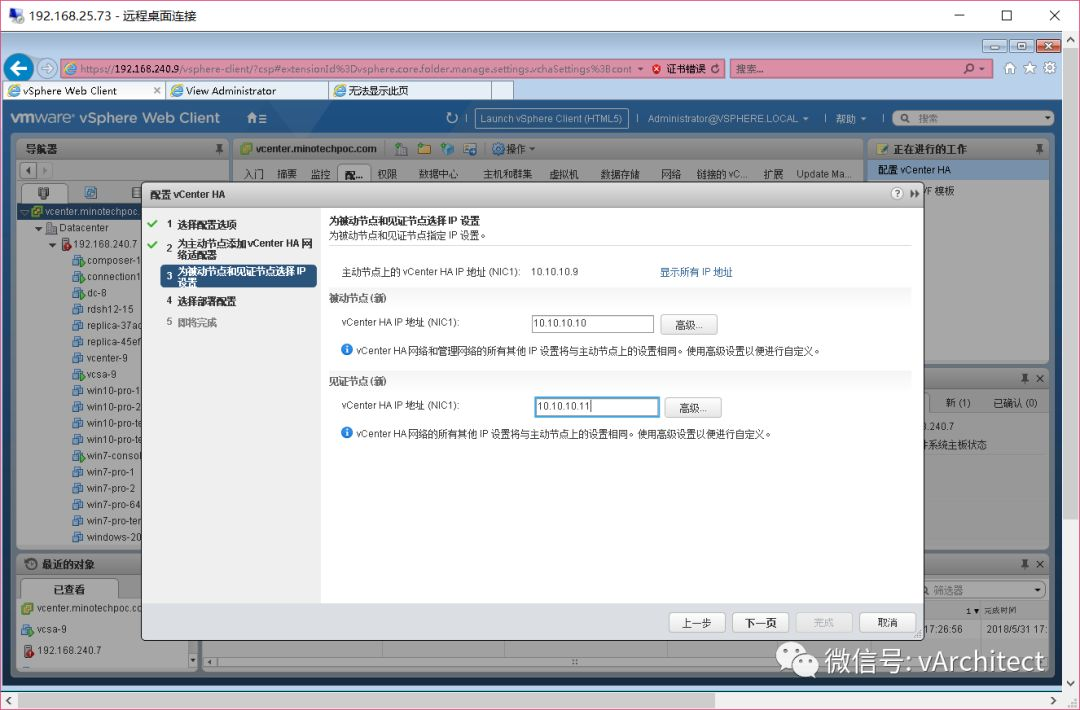The width and height of the screenshot is (1080, 710).
Task: Click the browser back arrow button
Action: tap(19, 67)
